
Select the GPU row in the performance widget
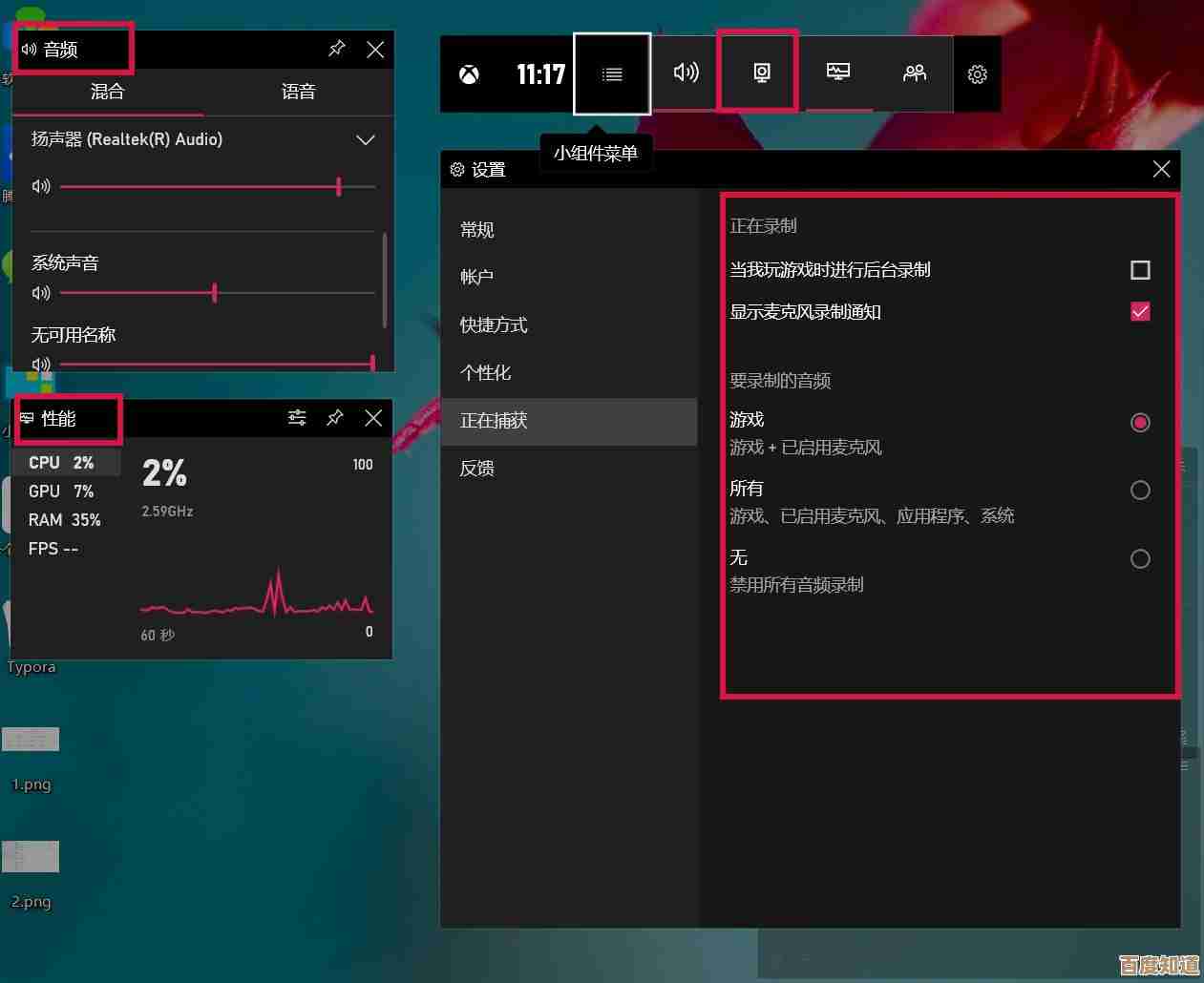click(x=57, y=491)
